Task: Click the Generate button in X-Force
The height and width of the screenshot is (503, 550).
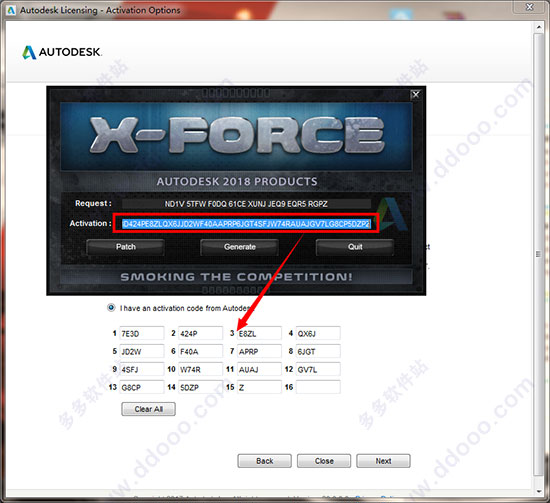Action: point(240,247)
